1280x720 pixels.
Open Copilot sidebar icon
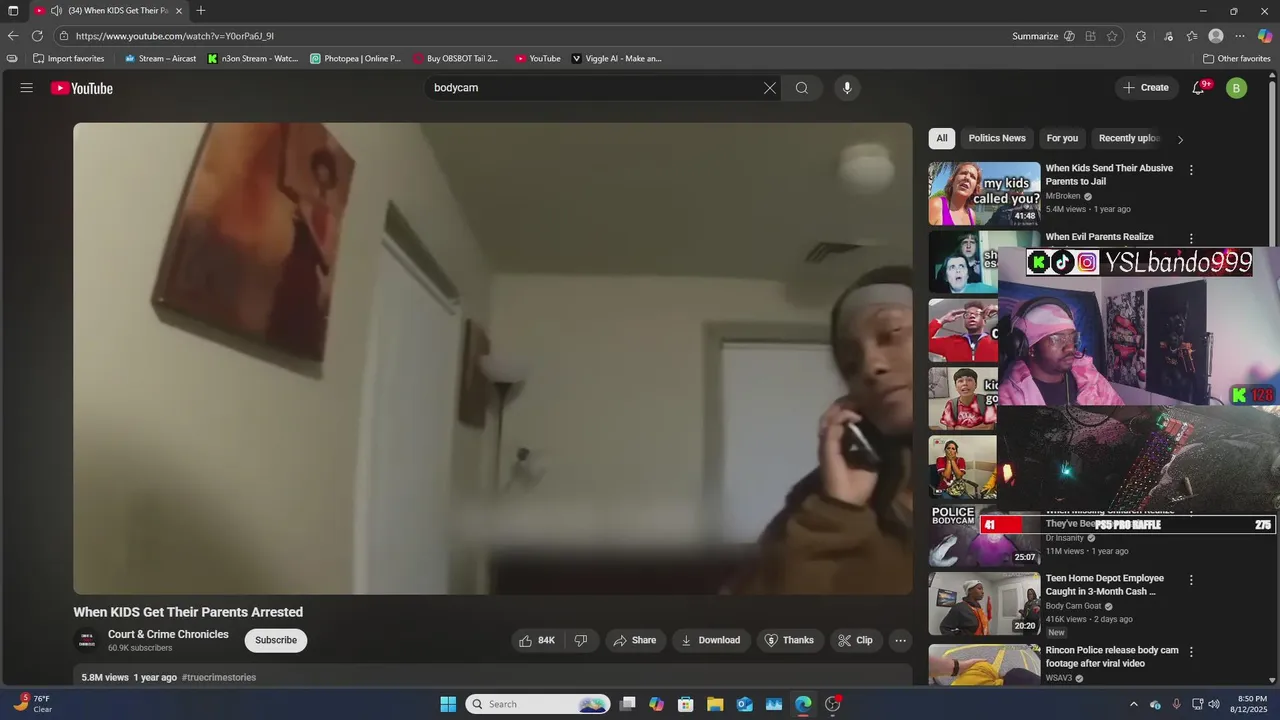pyautogui.click(x=1265, y=36)
